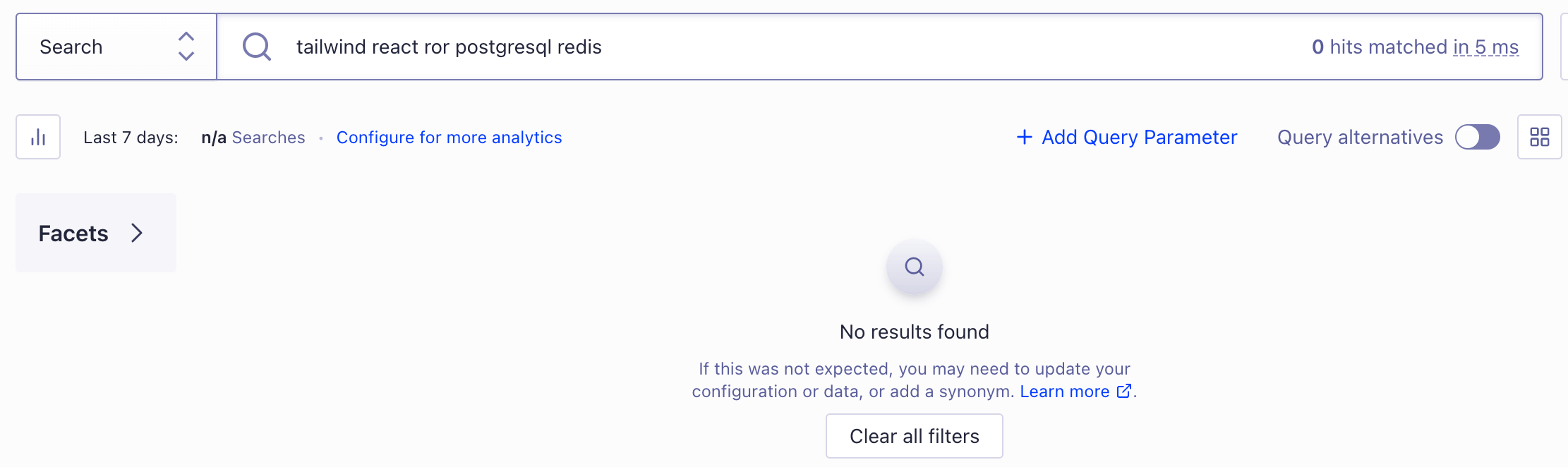Open the analytics bar chart icon
The width and height of the screenshot is (1568, 467).
coord(37,136)
